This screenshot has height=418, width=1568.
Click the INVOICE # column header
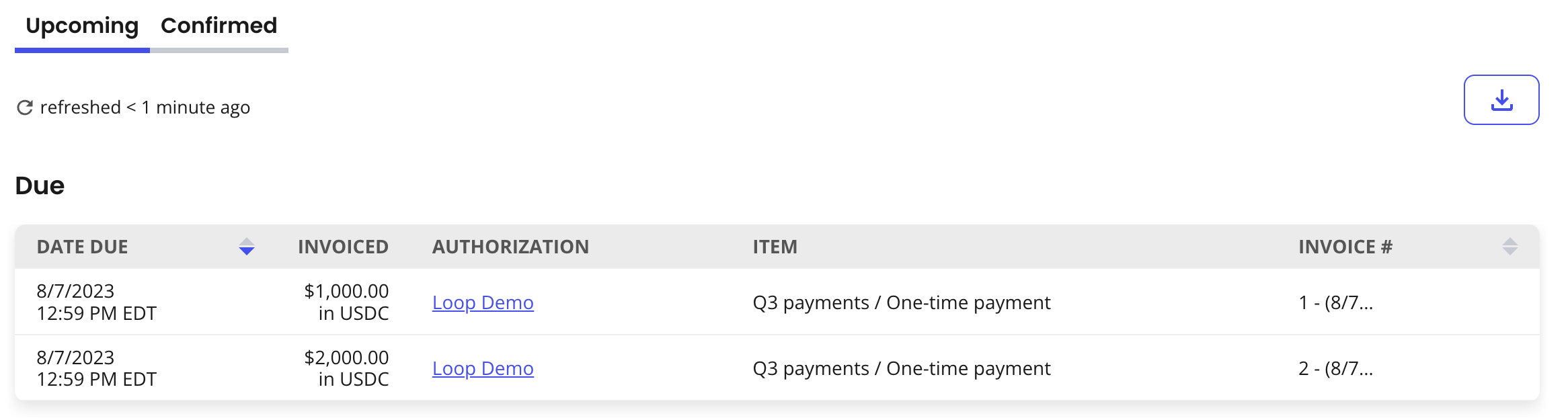click(1345, 247)
